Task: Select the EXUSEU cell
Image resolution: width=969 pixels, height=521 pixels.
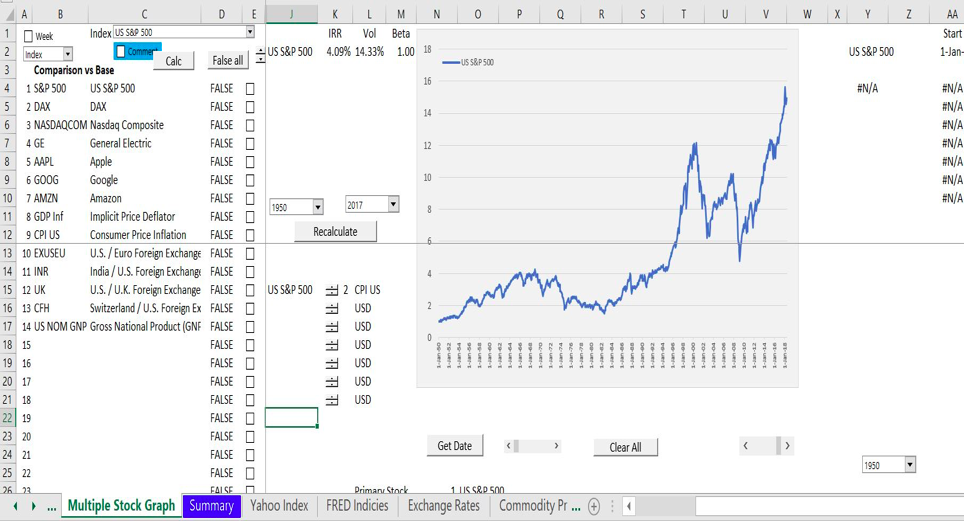Action: tap(60, 253)
